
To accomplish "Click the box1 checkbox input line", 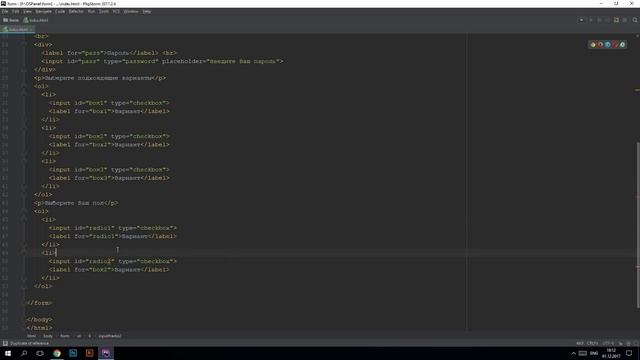I will point(109,103).
